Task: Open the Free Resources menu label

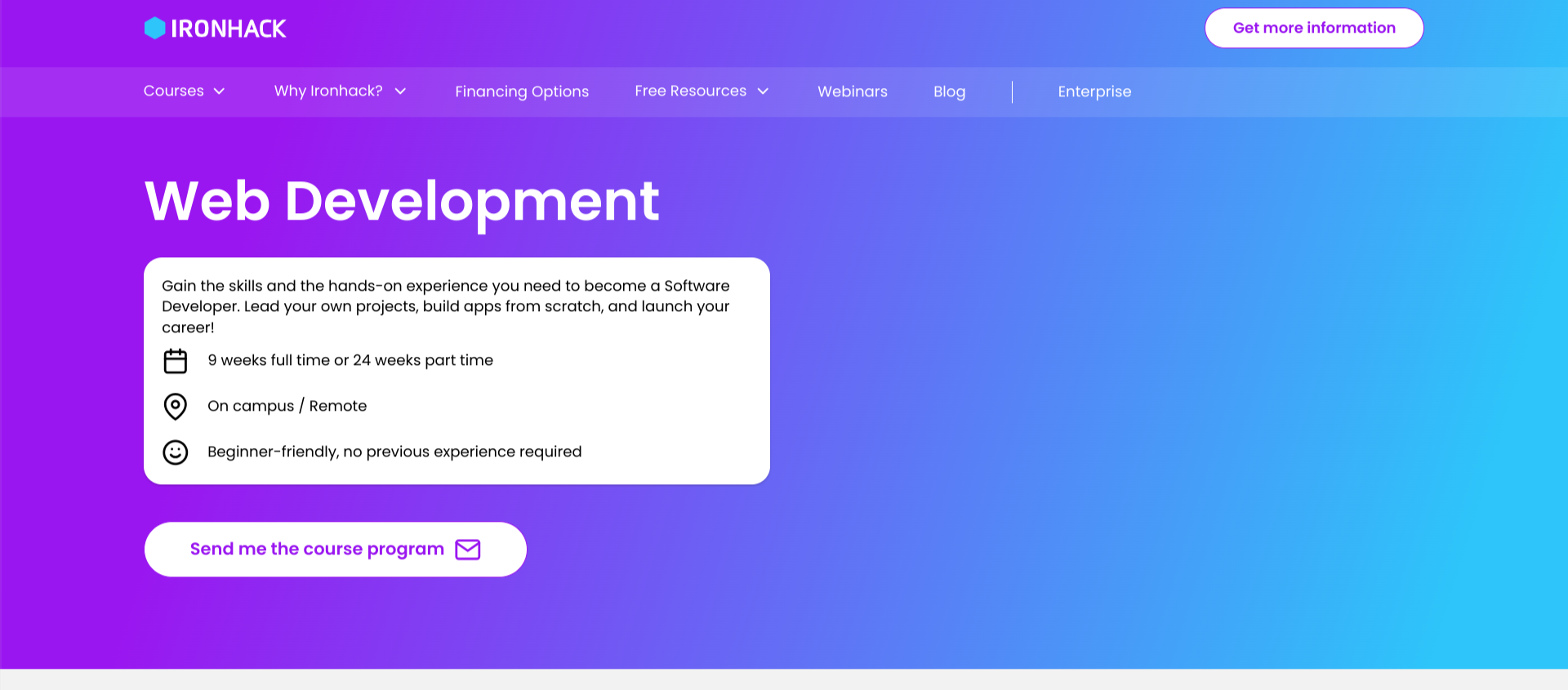Action: [x=690, y=91]
